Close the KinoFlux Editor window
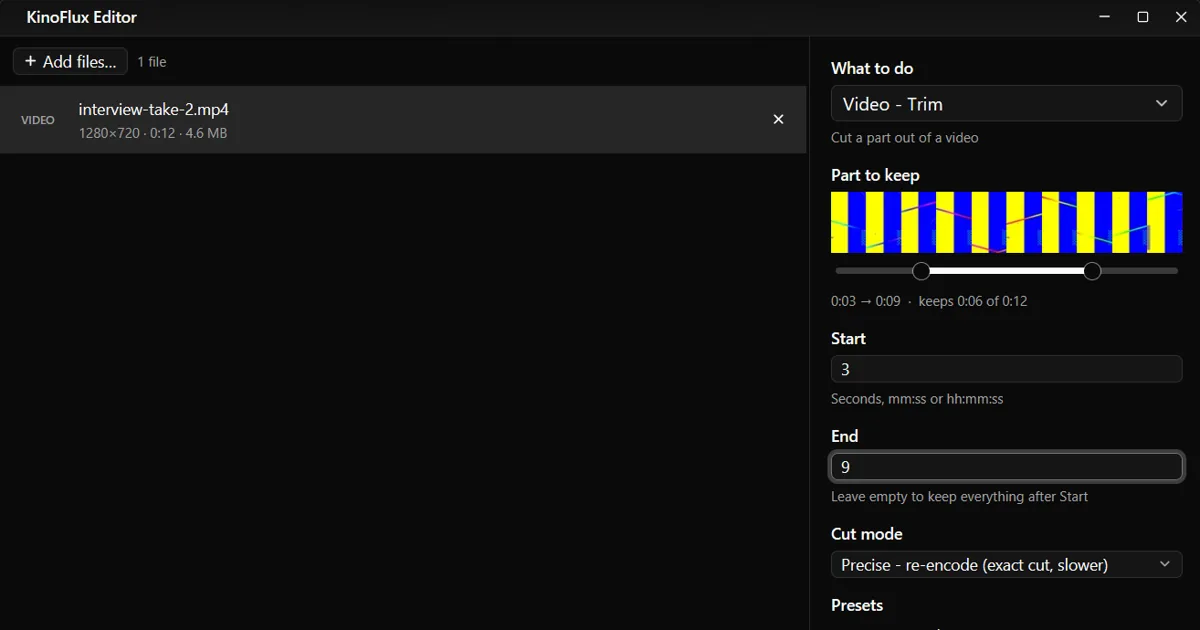The image size is (1200, 630). pos(1181,17)
